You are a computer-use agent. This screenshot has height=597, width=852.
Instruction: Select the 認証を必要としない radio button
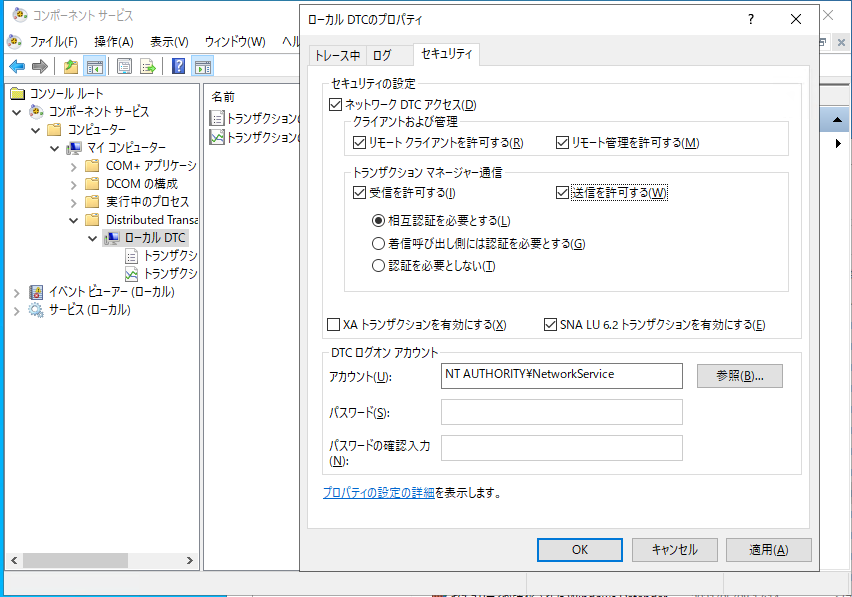pyautogui.click(x=378, y=266)
